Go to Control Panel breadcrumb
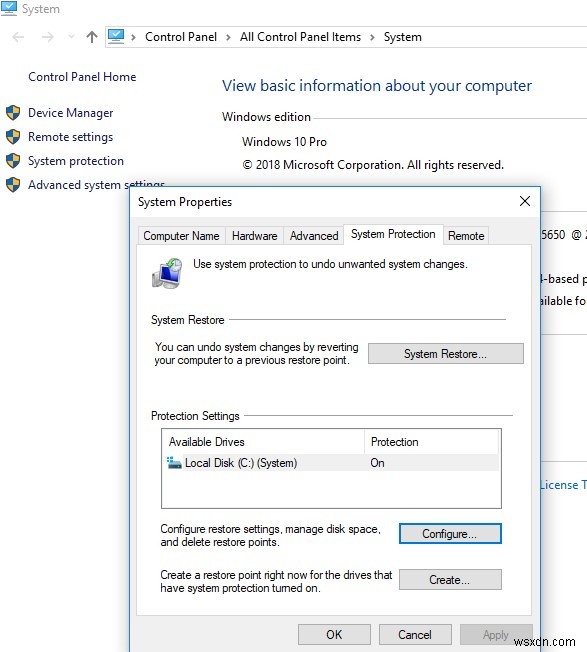 tap(181, 37)
